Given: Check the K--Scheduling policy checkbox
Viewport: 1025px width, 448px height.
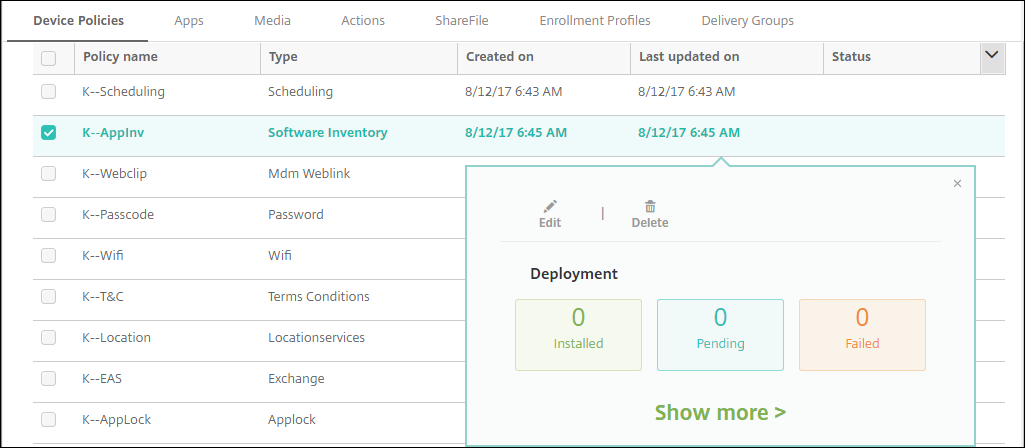Looking at the screenshot, I should coord(49,91).
